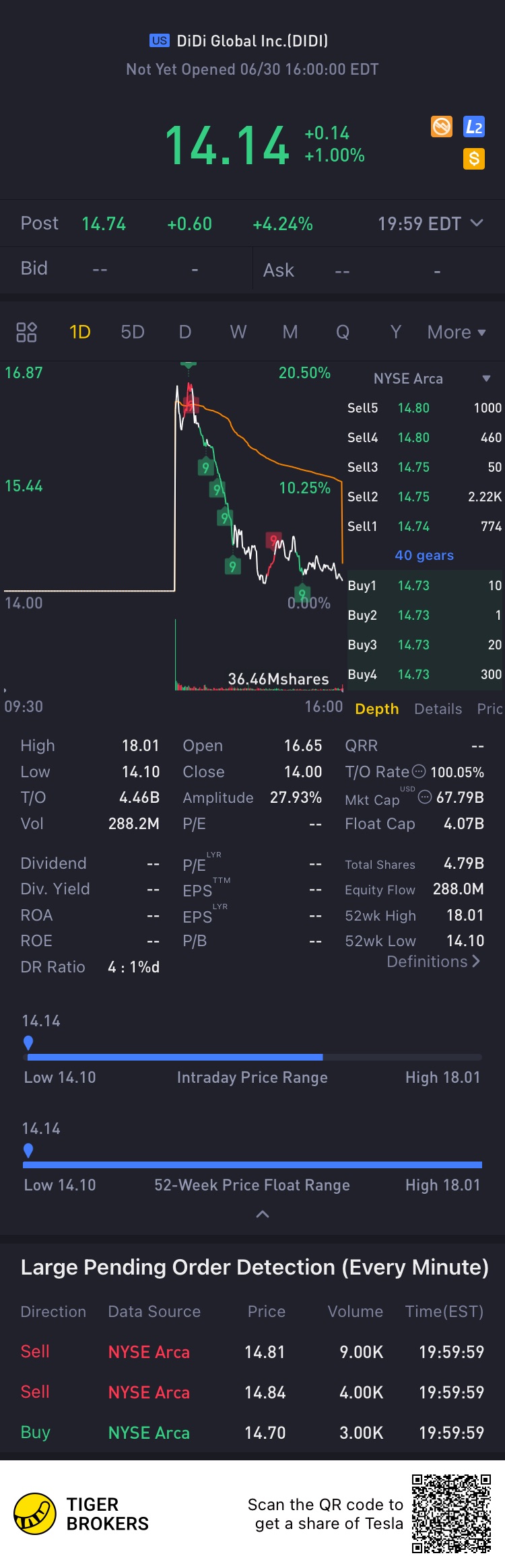This screenshot has height=1568, width=505.
Task: Collapse the stats panel with up chevron
Action: coord(263,1215)
